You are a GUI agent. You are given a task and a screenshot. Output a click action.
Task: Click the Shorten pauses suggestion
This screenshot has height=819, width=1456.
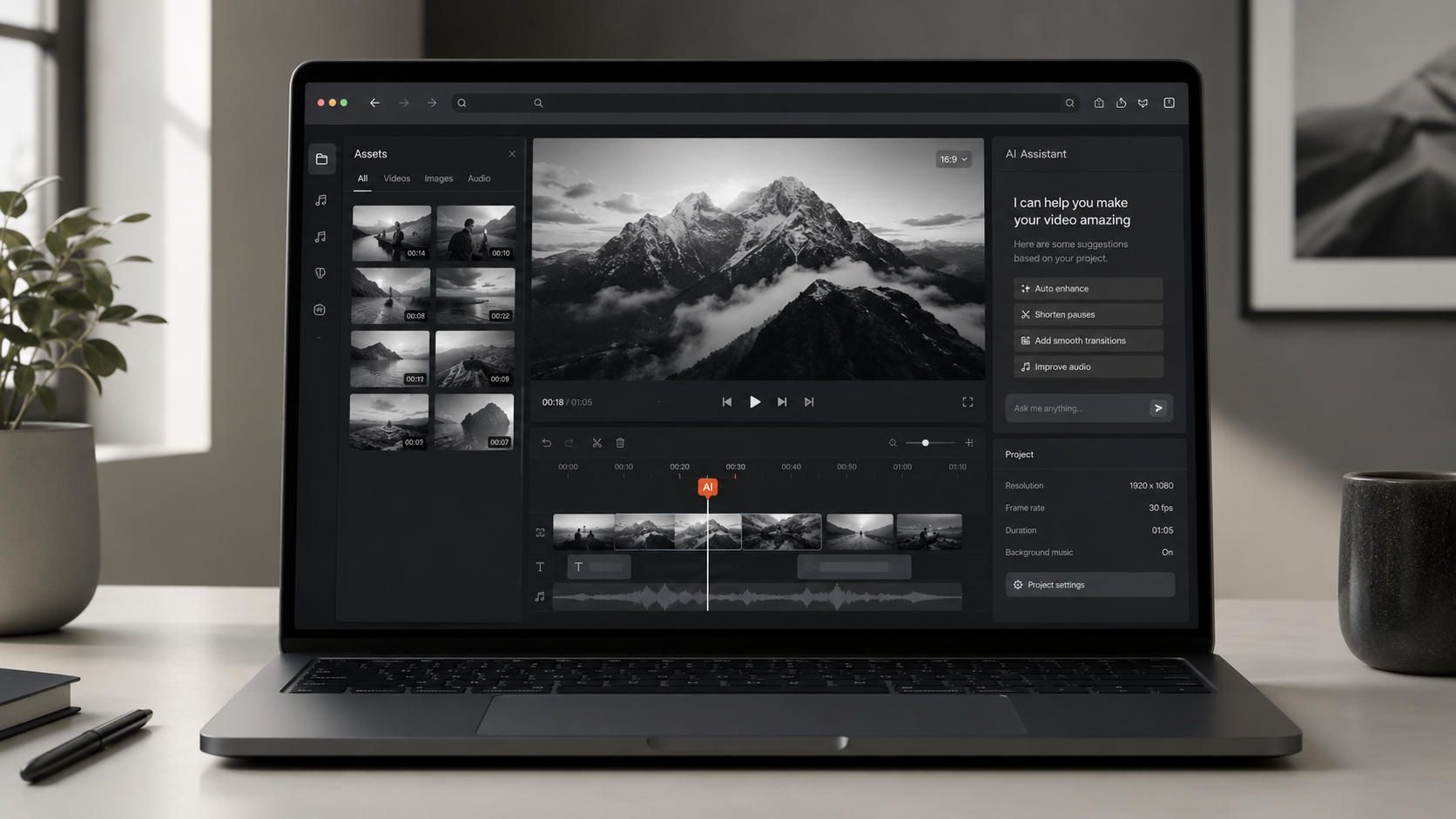(1088, 314)
